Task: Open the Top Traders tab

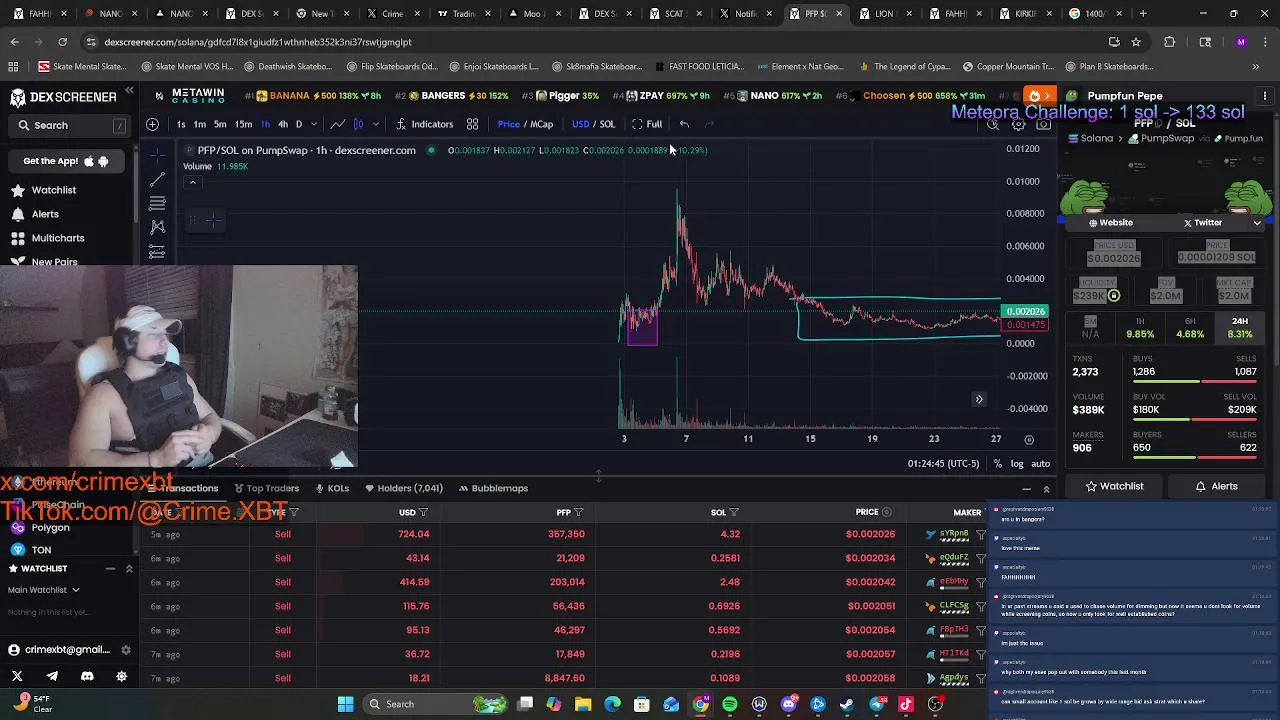Action: coord(266,488)
